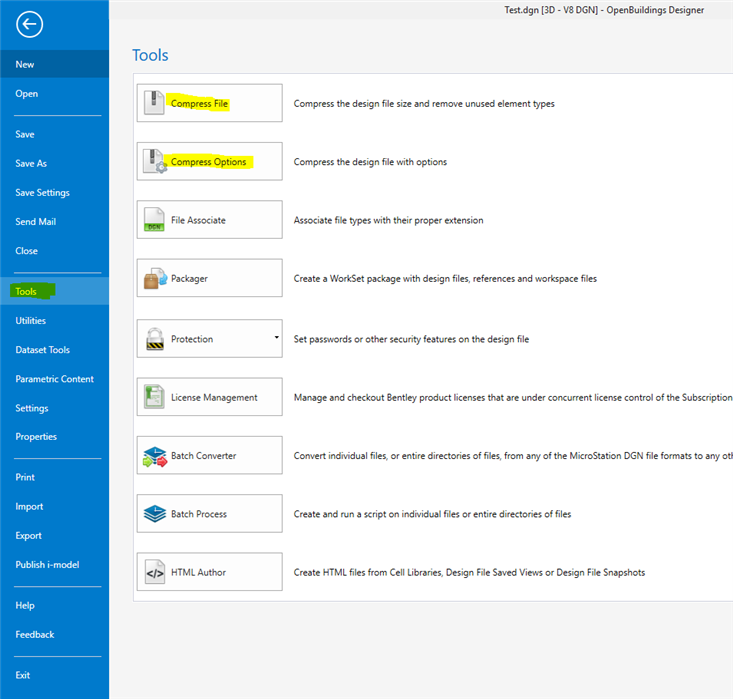Image resolution: width=733 pixels, height=699 pixels.
Task: Click 'Convert individual files' description text
Action: [513, 456]
